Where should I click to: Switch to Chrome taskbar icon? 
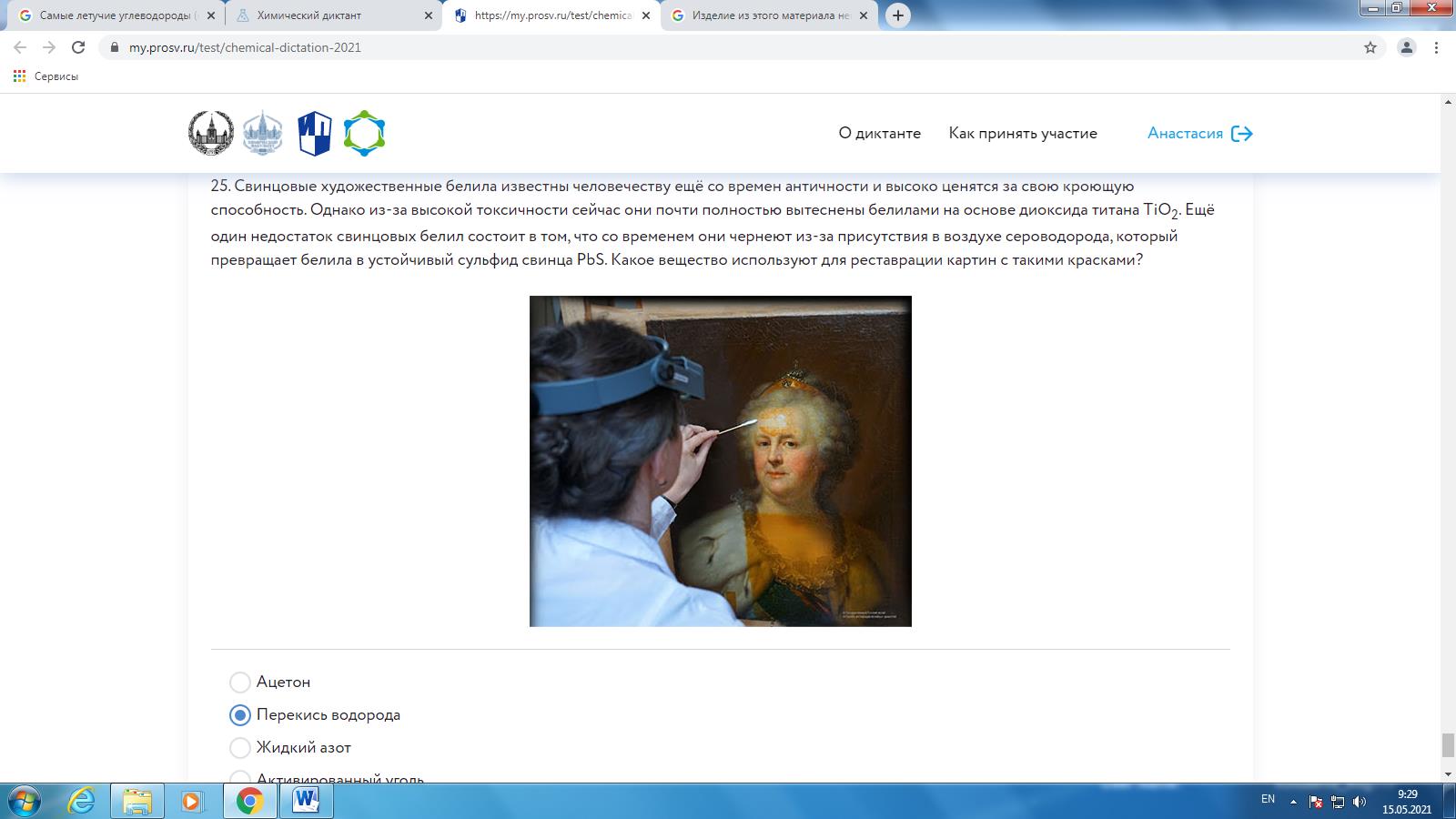pos(249,801)
